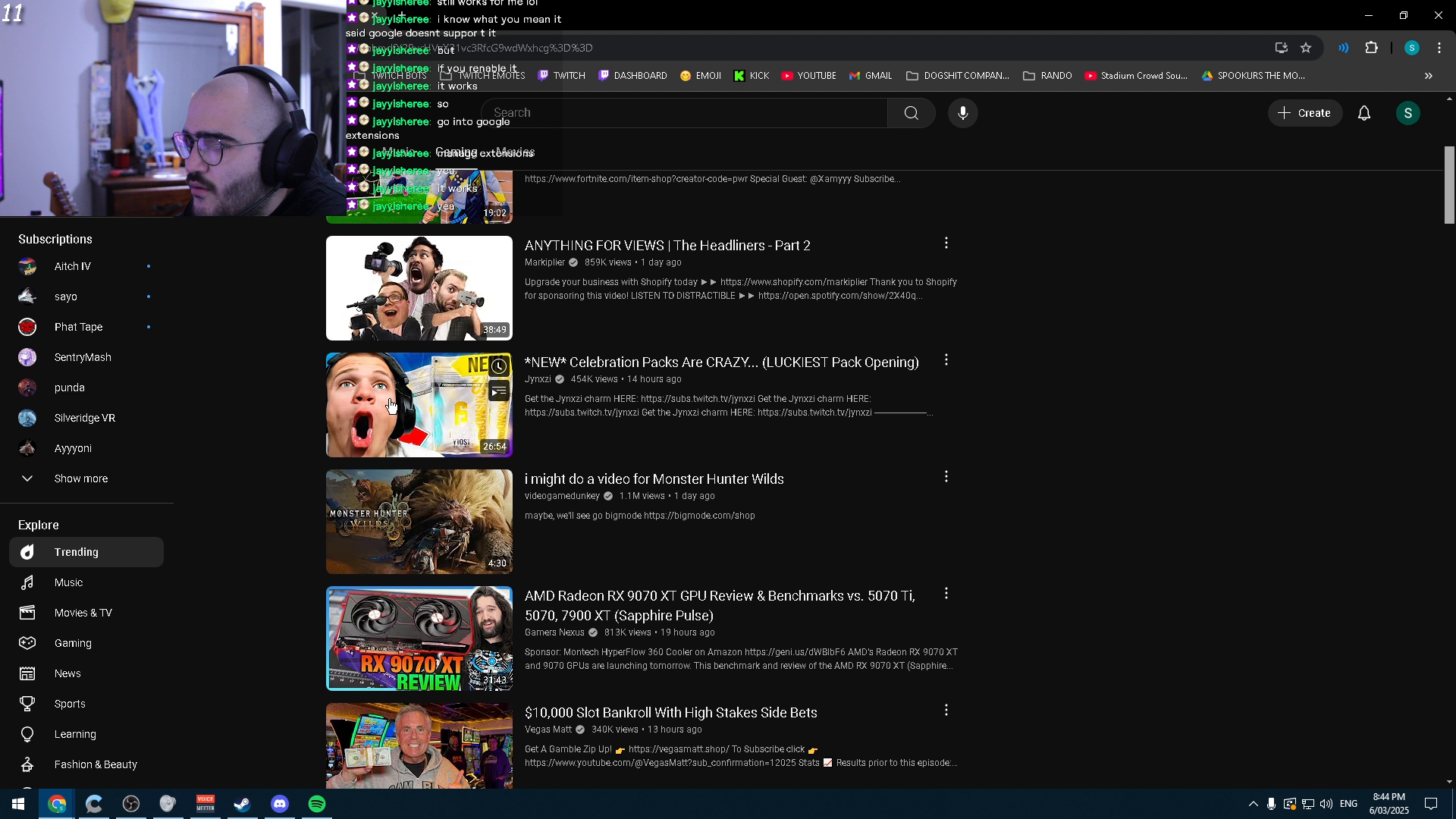Save the Jynxzi video to Watch Later
This screenshot has width=1456, height=819.
point(498,366)
